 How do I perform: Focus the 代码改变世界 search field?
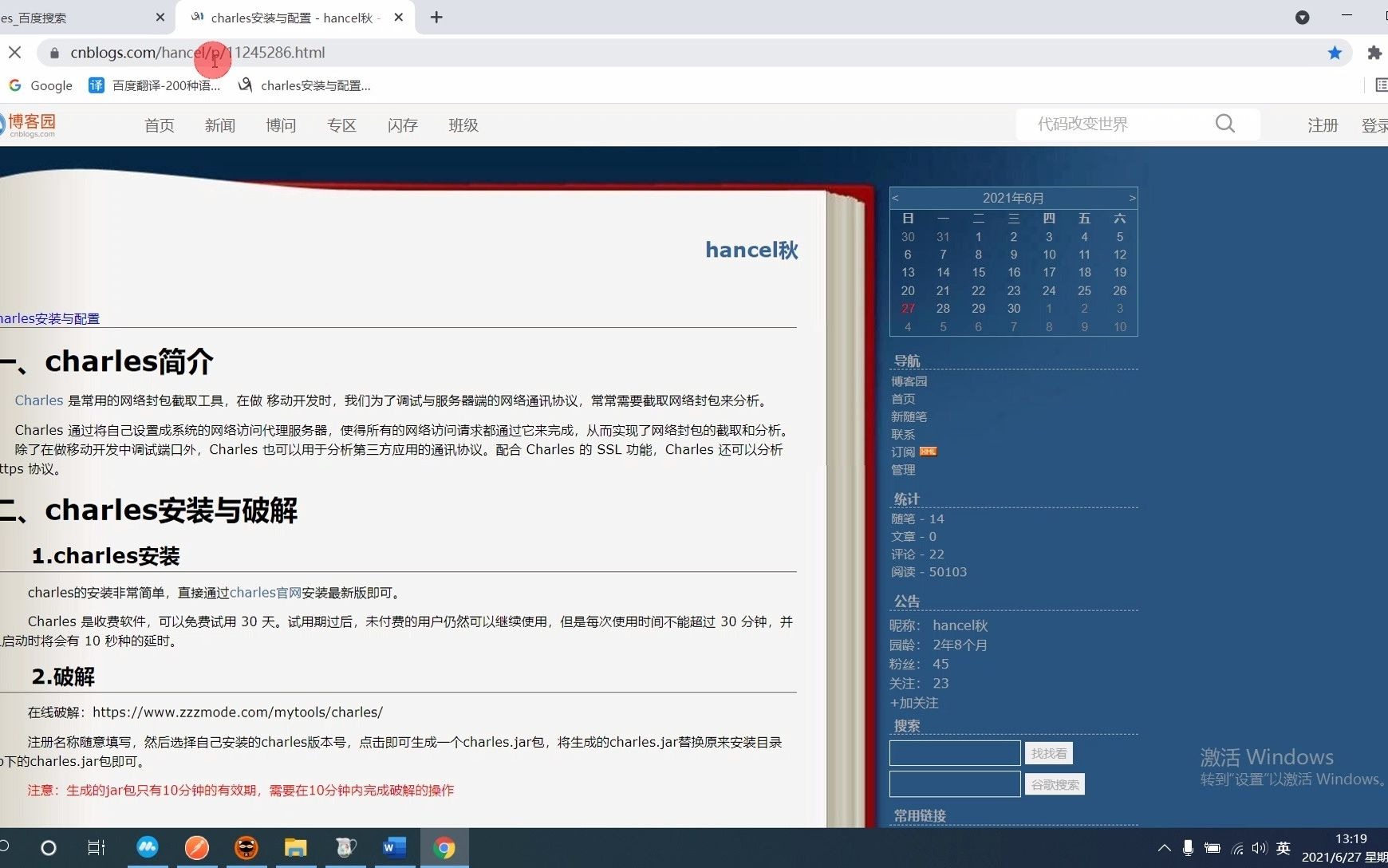click(x=1117, y=124)
